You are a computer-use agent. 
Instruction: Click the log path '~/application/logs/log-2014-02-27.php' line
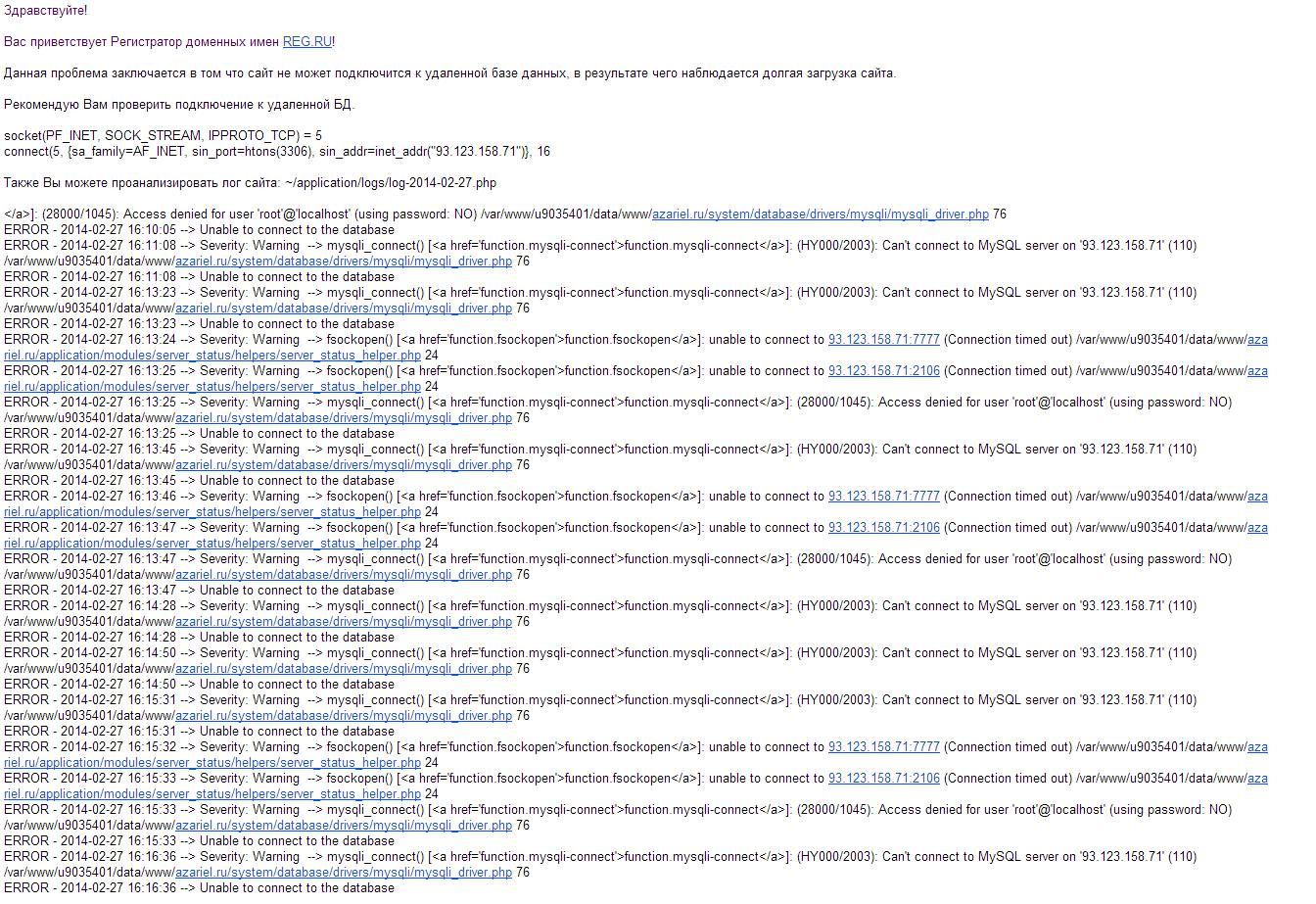point(250,183)
